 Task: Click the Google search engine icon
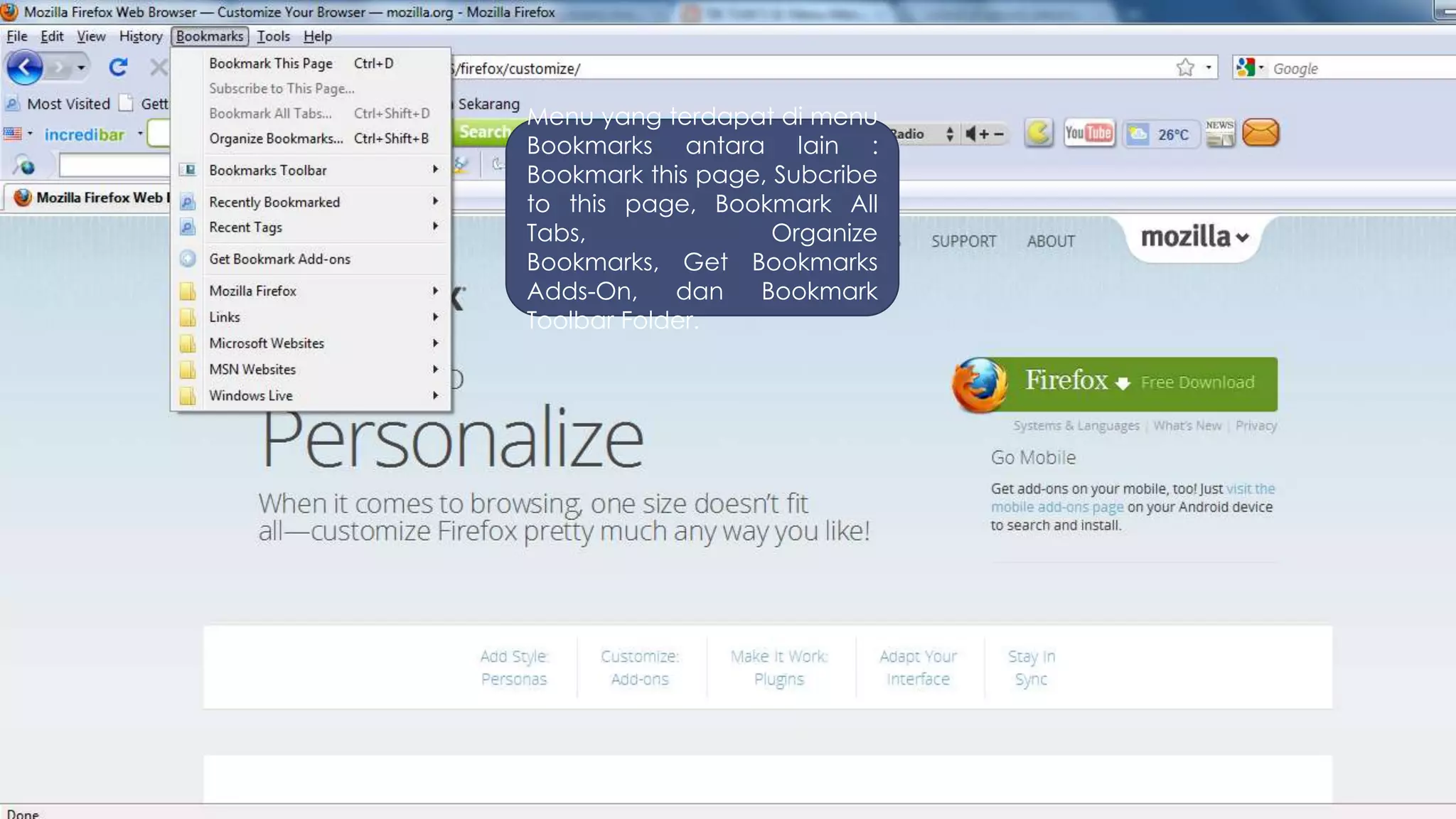coord(1246,68)
